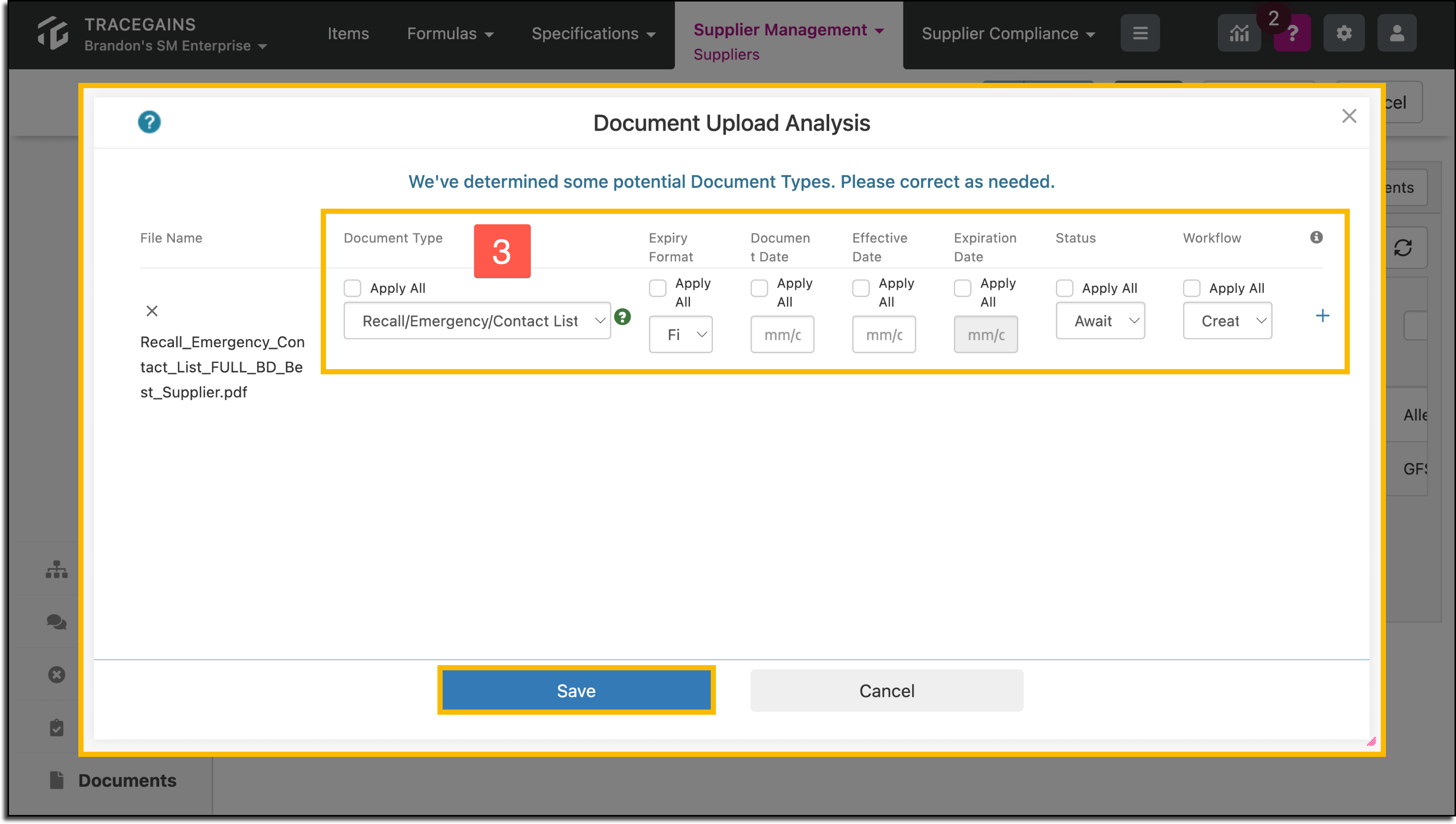The height and width of the screenshot is (824, 1456).
Task: Open the Status dropdown showing Await
Action: point(1100,321)
